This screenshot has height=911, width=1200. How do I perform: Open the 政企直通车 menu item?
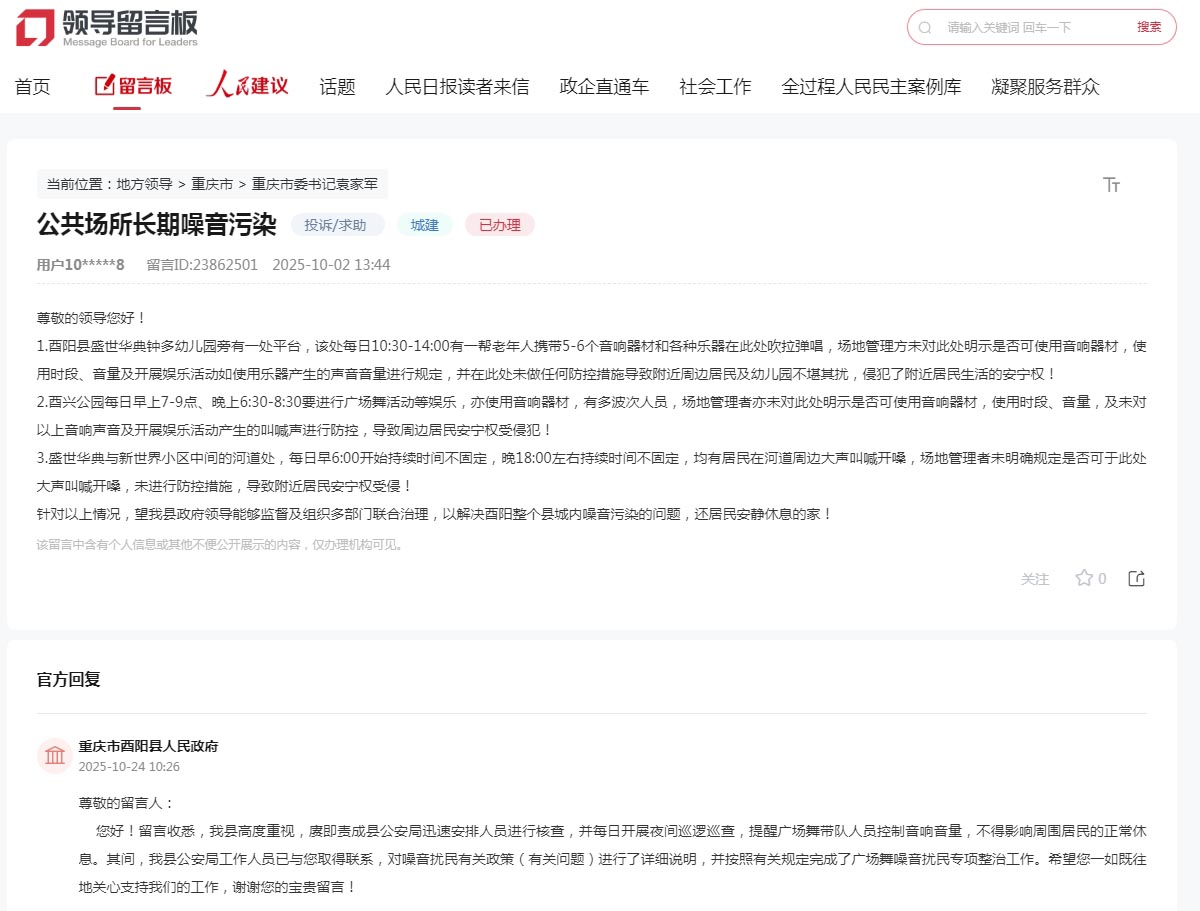pos(604,87)
